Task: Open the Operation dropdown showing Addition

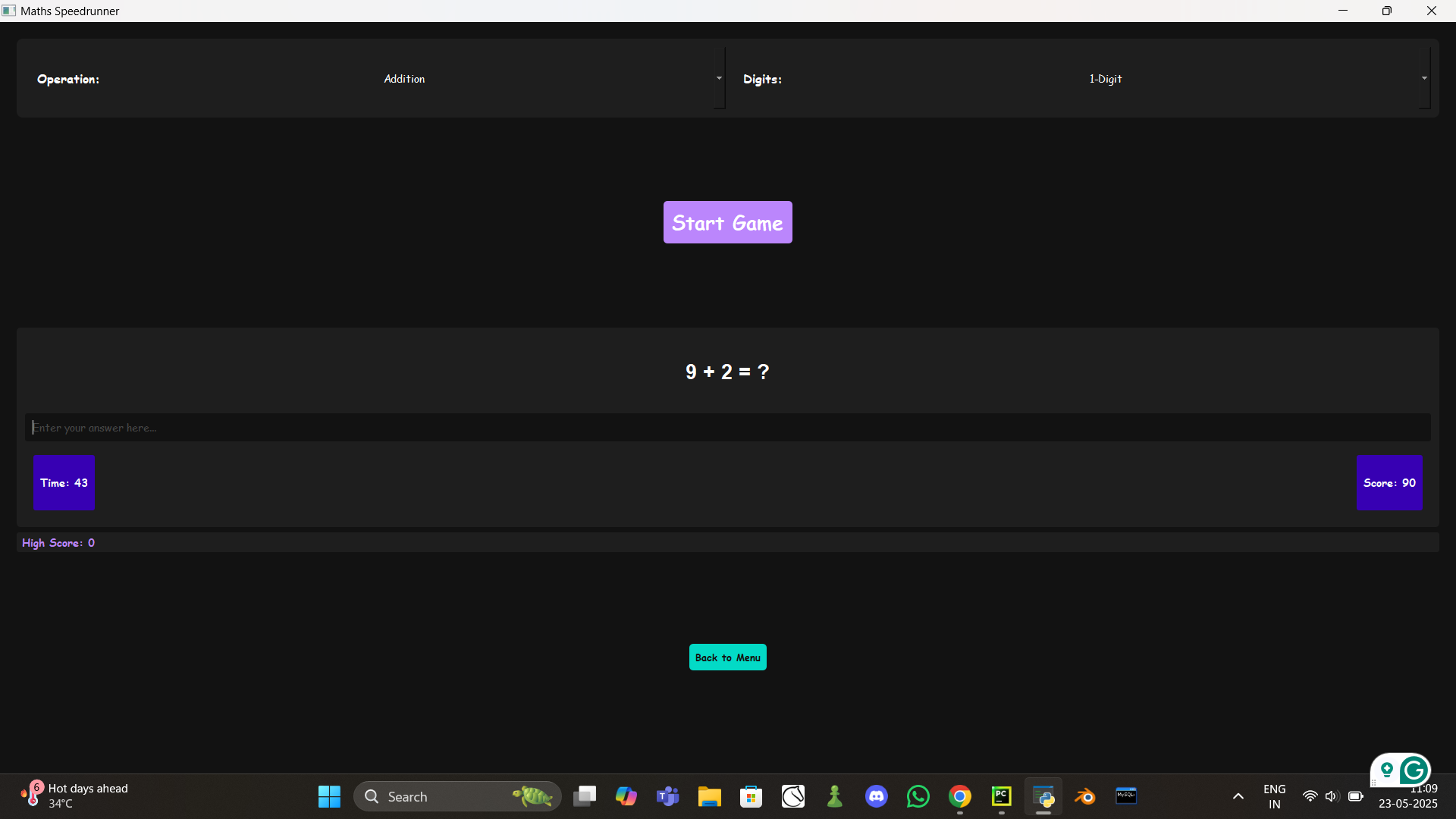Action: click(404, 79)
